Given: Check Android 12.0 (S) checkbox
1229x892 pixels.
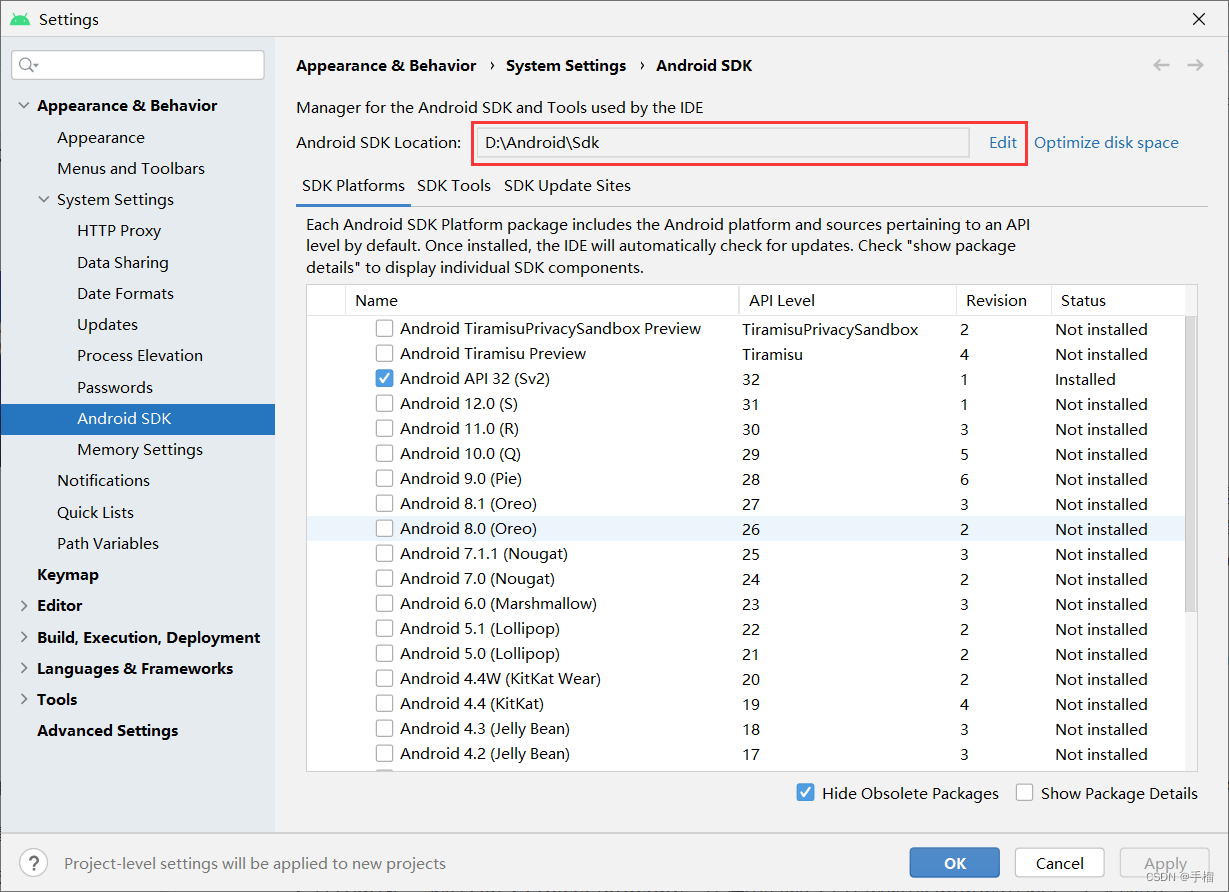Looking at the screenshot, I should (x=384, y=403).
